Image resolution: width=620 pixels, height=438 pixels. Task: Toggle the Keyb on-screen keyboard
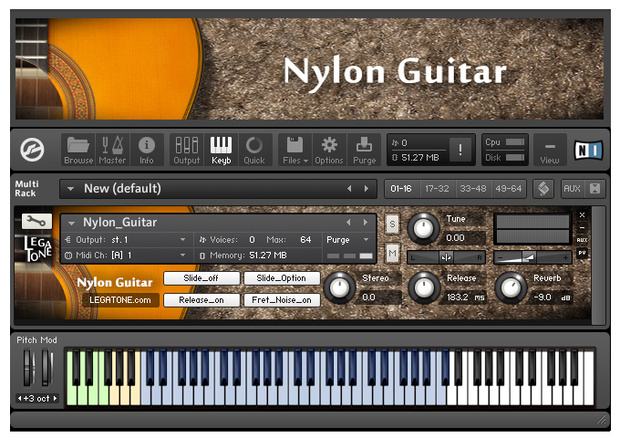[221, 150]
